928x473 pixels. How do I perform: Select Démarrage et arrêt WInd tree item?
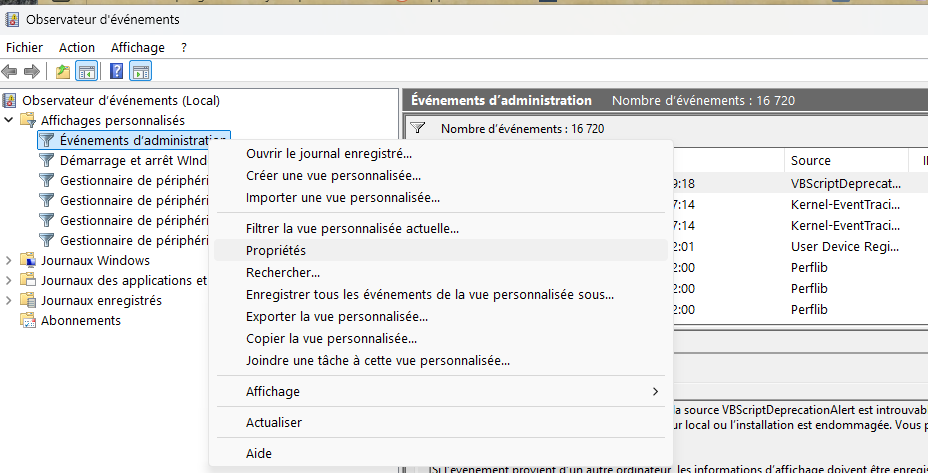click(133, 160)
